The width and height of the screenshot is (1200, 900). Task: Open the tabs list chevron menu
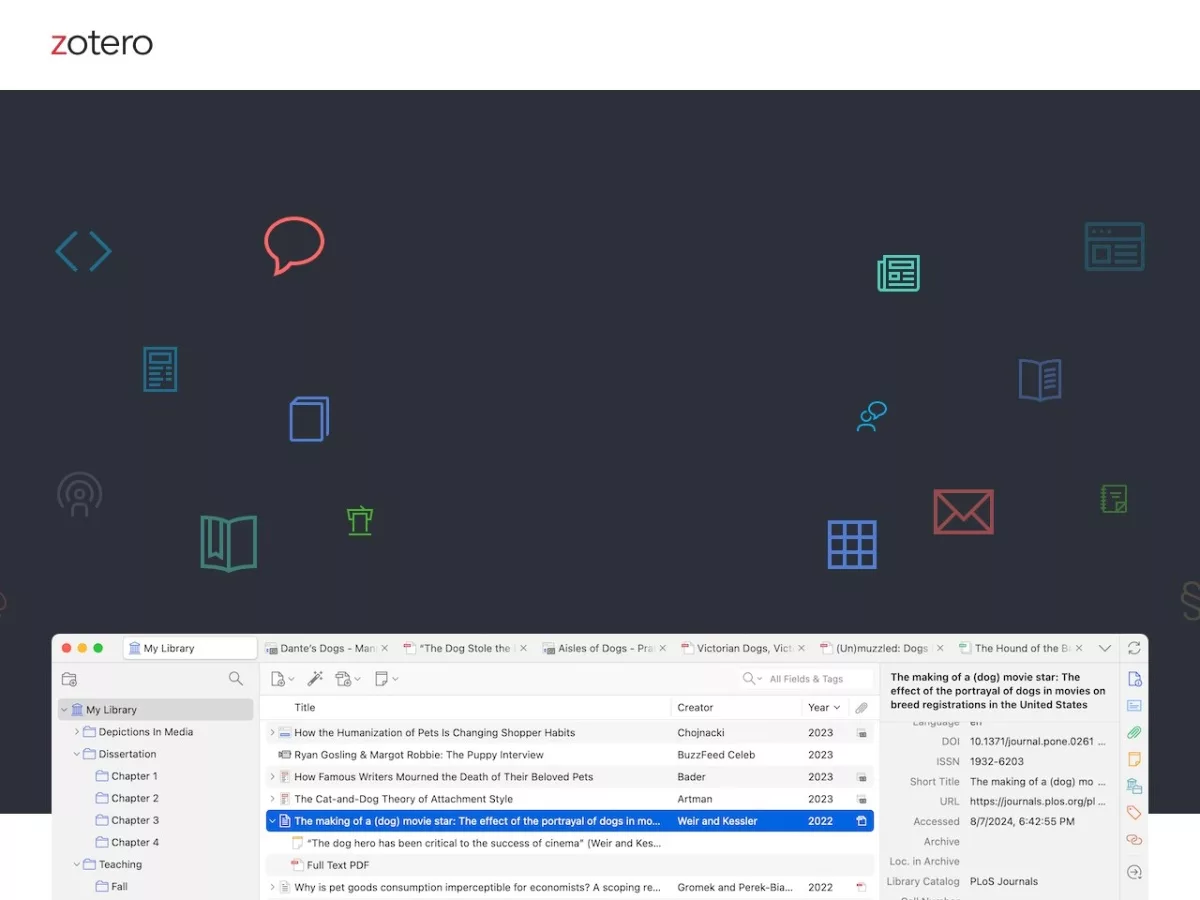click(x=1105, y=648)
